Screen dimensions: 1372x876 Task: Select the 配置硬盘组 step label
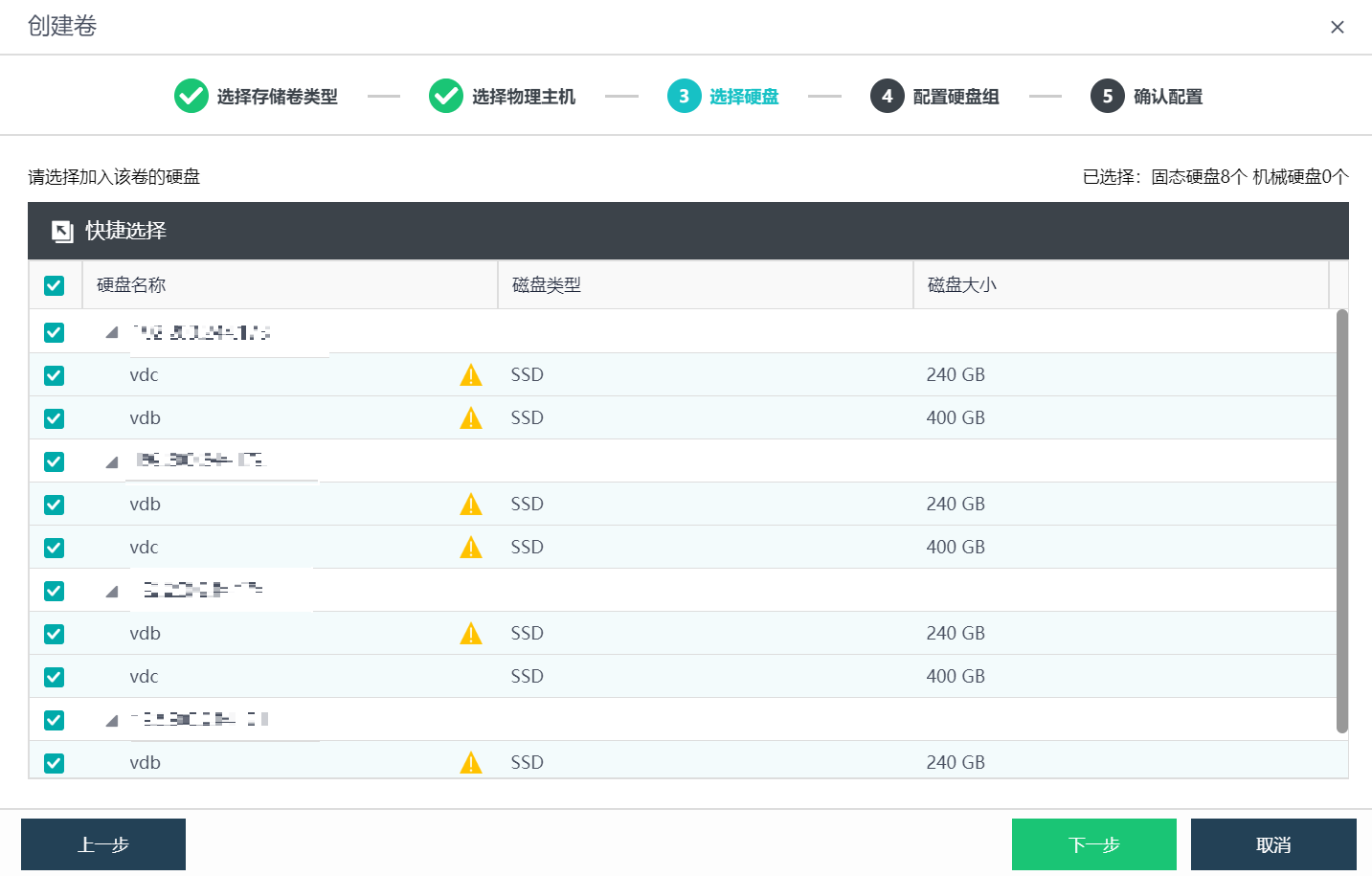tap(956, 97)
